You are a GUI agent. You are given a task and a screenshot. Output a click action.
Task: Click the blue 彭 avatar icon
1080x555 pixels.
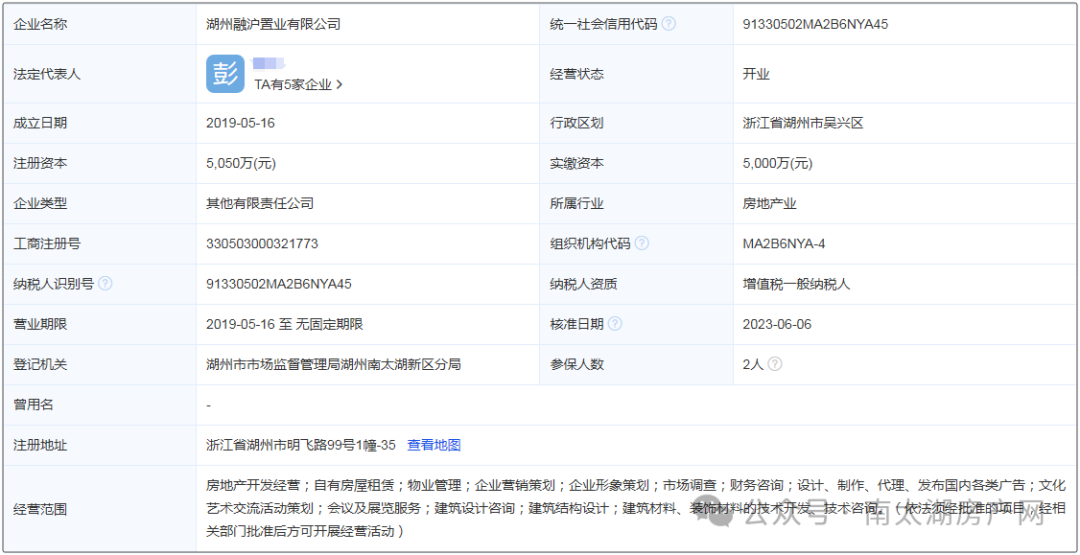(x=225, y=74)
